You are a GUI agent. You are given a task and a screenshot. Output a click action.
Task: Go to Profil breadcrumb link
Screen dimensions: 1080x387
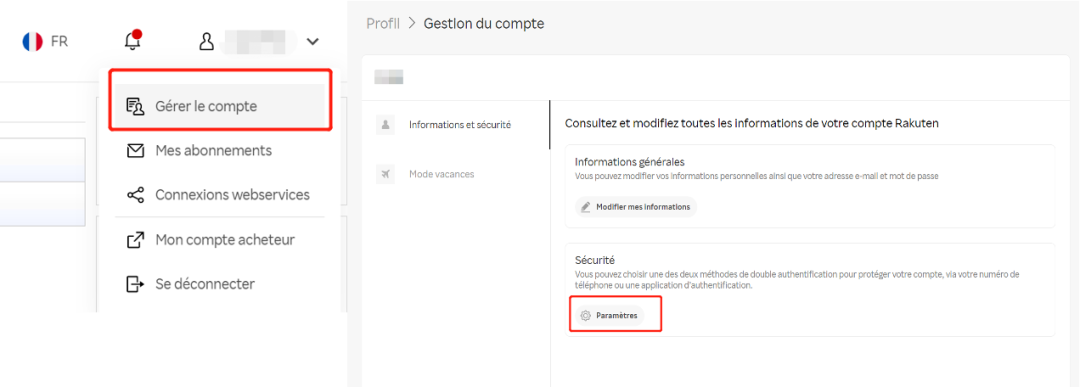[x=383, y=24]
